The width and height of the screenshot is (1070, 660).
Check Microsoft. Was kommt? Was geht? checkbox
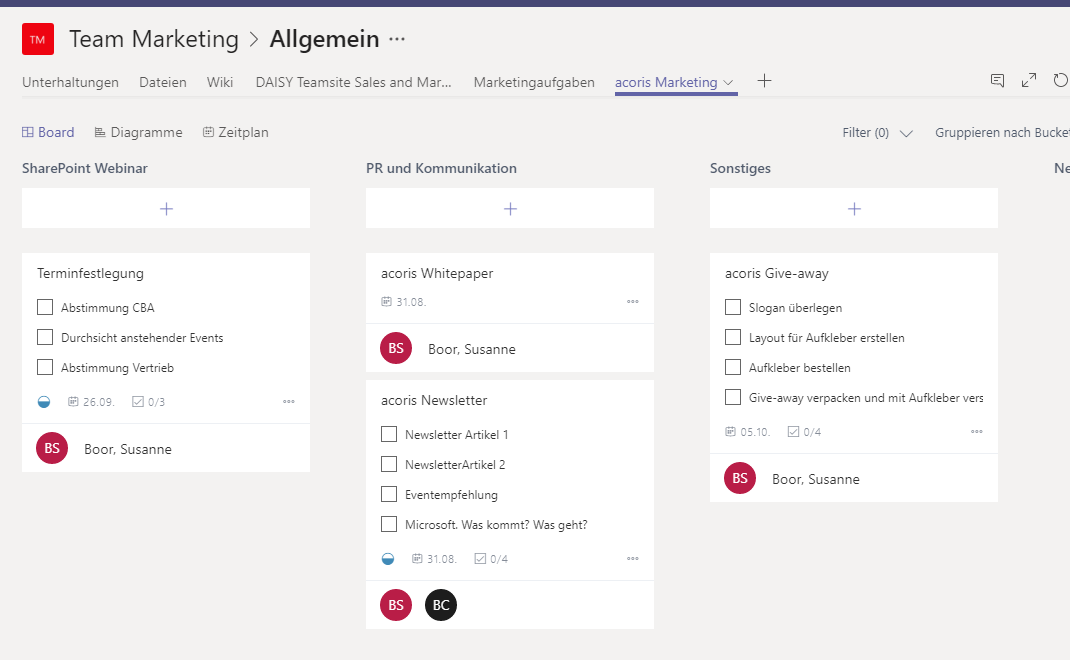389,524
